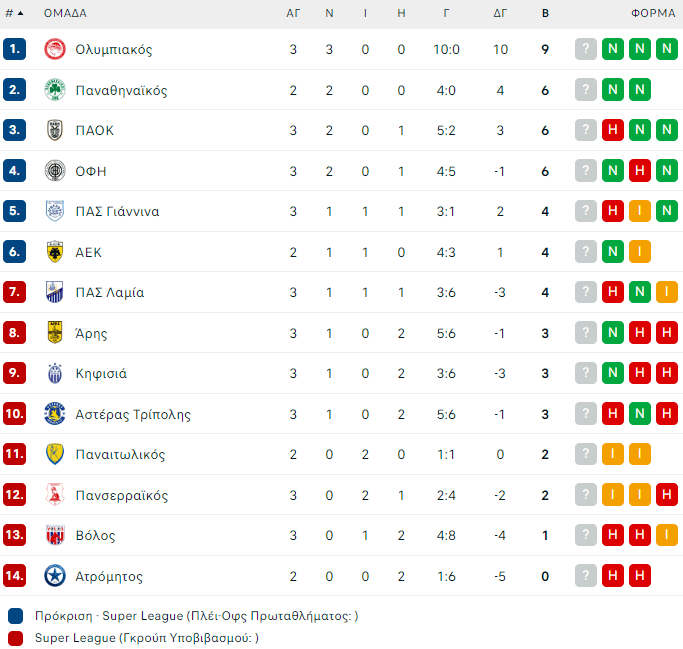683x649 pixels.
Task: Click Ολυμπιακός's gray upcoming match form badge
Action: [x=586, y=49]
